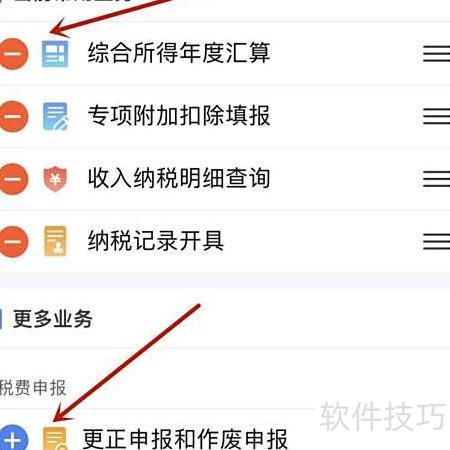Remove 收入纳税明细查询 via red minus icon

tap(13, 179)
